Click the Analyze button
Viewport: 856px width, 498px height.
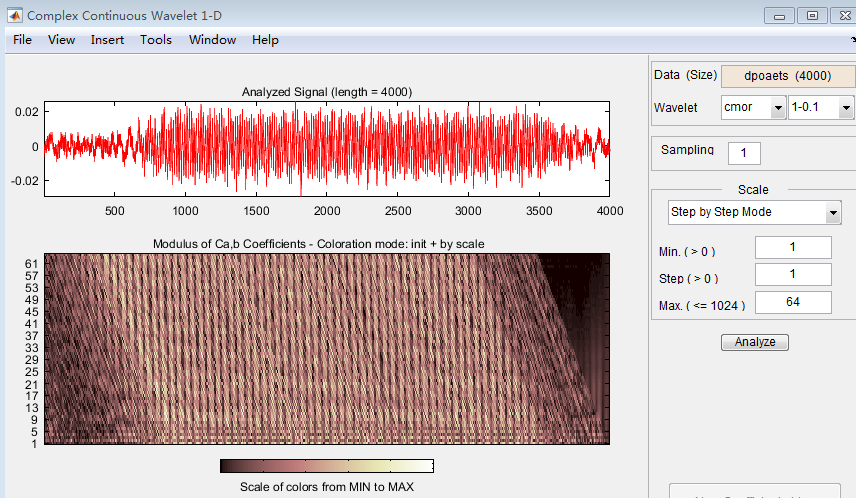[755, 342]
